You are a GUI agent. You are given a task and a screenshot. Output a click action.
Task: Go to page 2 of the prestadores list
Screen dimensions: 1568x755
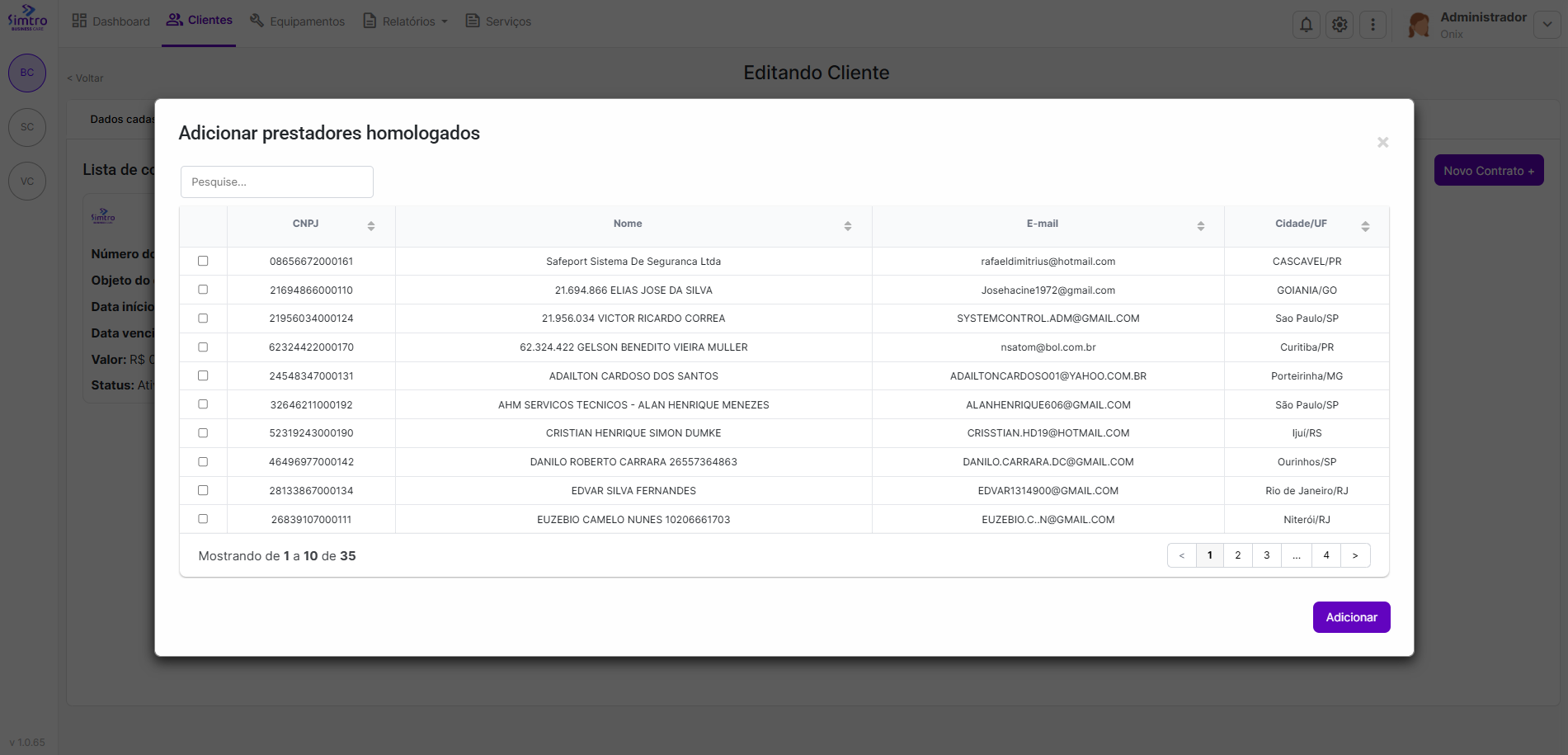coord(1237,555)
